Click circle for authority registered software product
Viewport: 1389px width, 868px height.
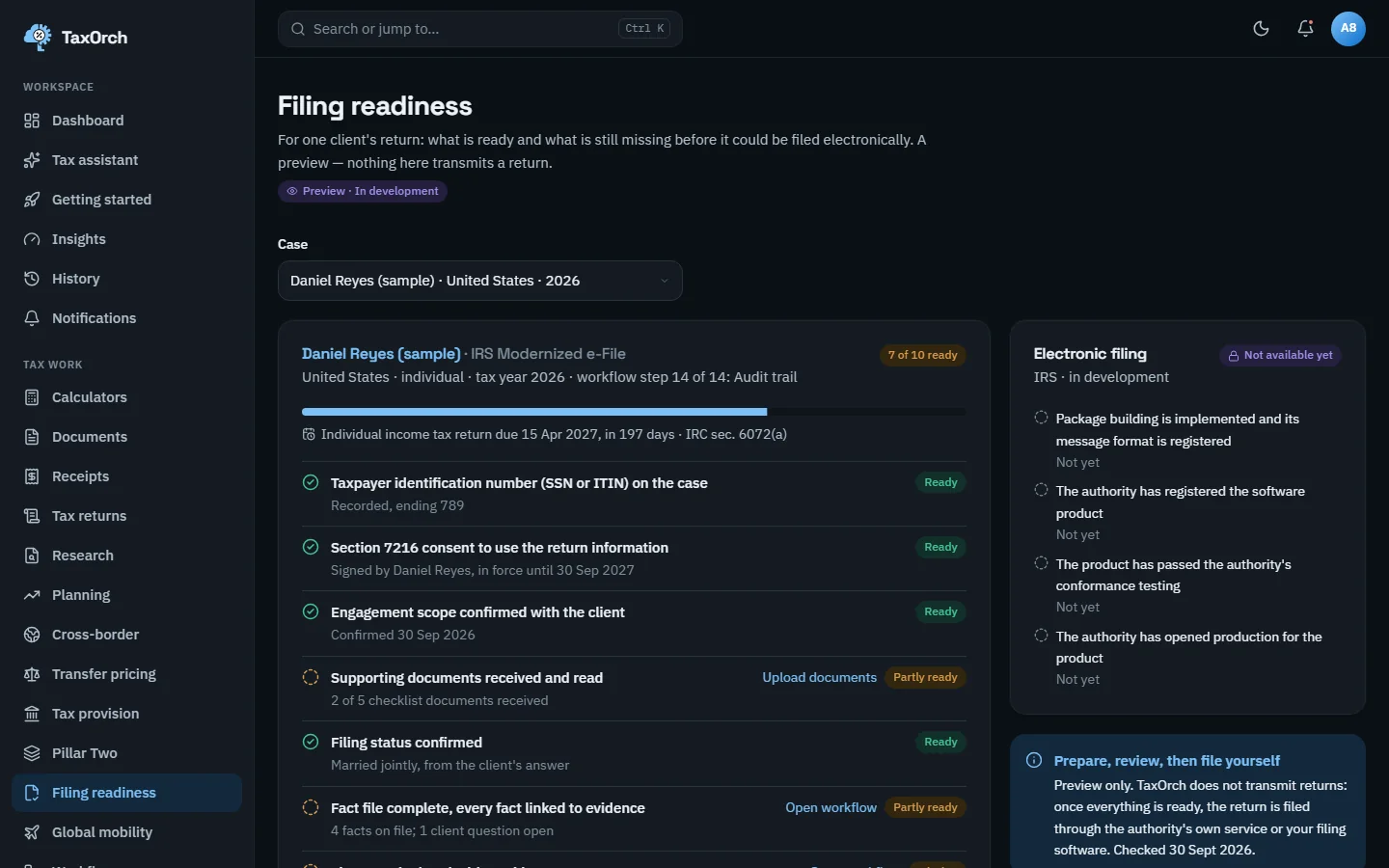pyautogui.click(x=1041, y=490)
